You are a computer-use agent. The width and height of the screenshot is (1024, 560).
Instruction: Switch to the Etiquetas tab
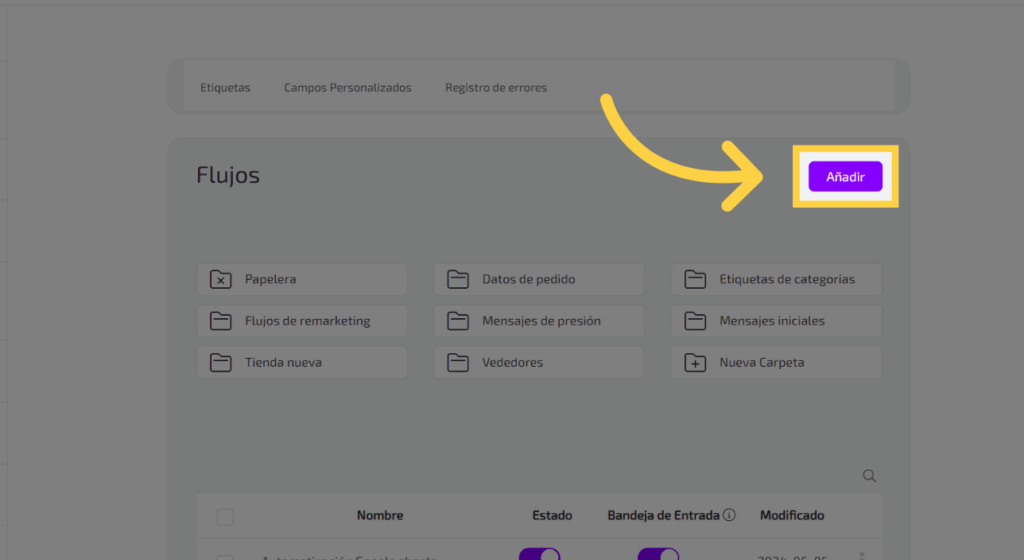tap(225, 88)
